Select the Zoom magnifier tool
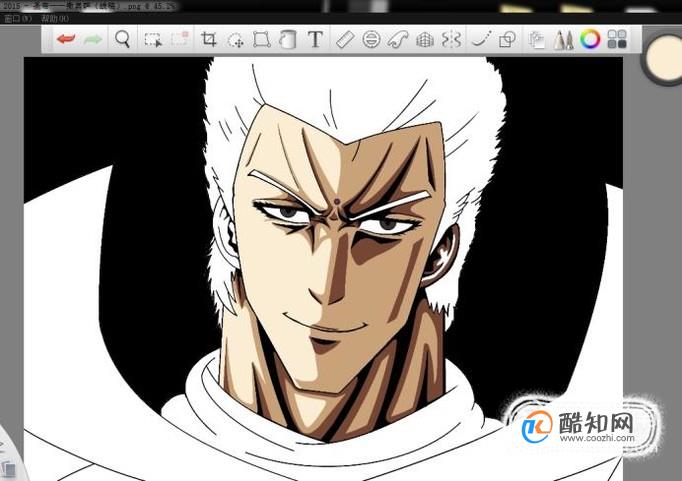The width and height of the screenshot is (682, 481). (122, 39)
